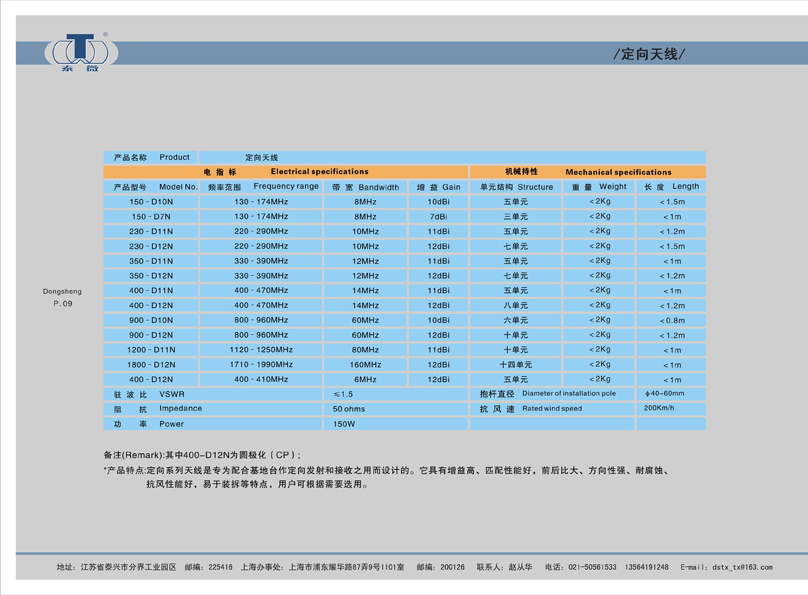The height and width of the screenshot is (595, 808).
Task: Click the P. 09 page number
Action: 63,302
